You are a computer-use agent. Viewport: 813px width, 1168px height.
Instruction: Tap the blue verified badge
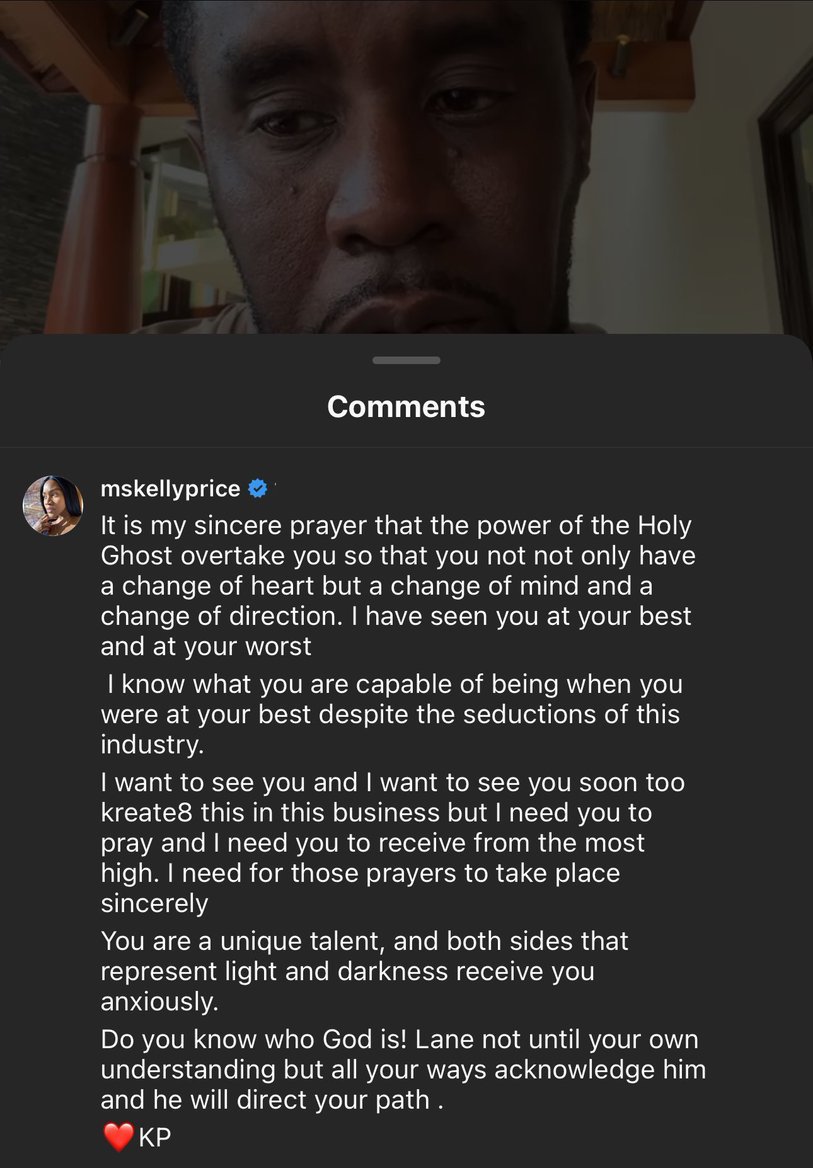258,489
